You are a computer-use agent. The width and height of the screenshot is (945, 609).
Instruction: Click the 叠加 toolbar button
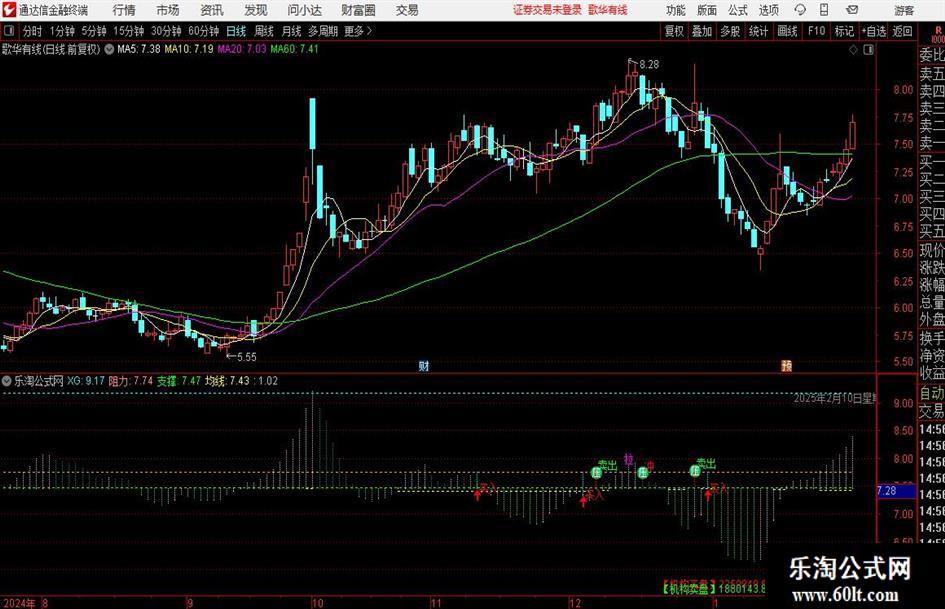pyautogui.click(x=702, y=31)
